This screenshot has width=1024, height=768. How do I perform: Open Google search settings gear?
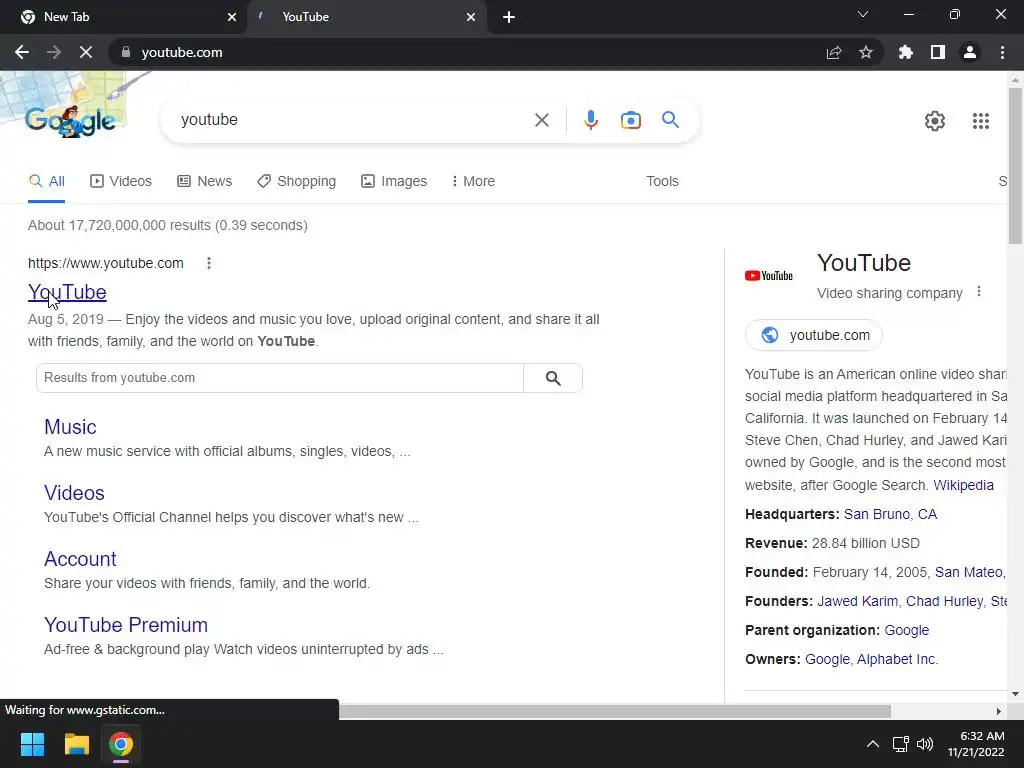[x=935, y=121]
